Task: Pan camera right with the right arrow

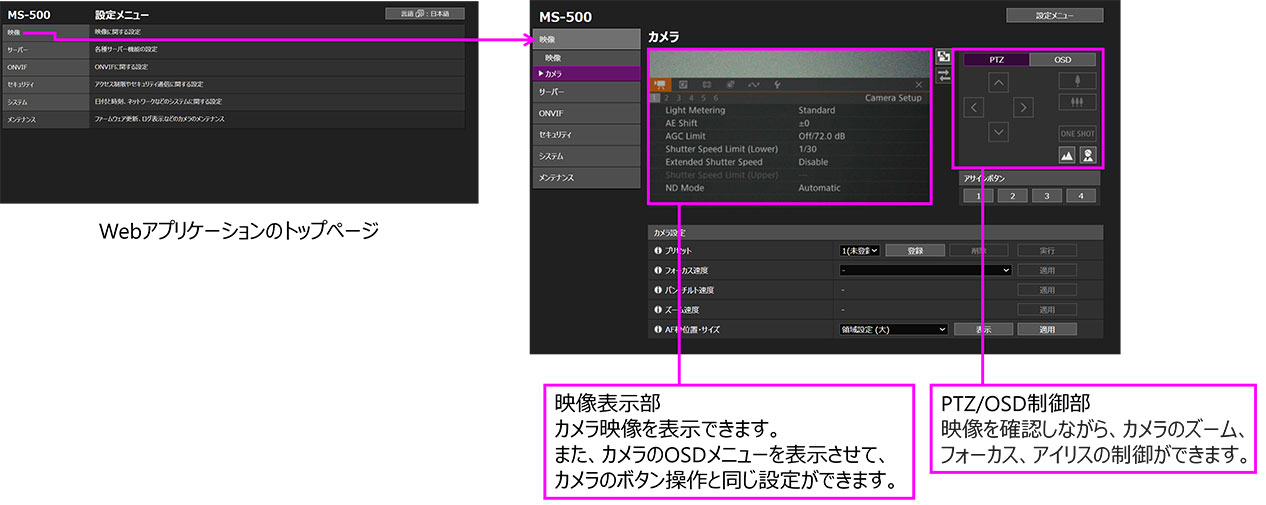Action: click(x=1022, y=106)
